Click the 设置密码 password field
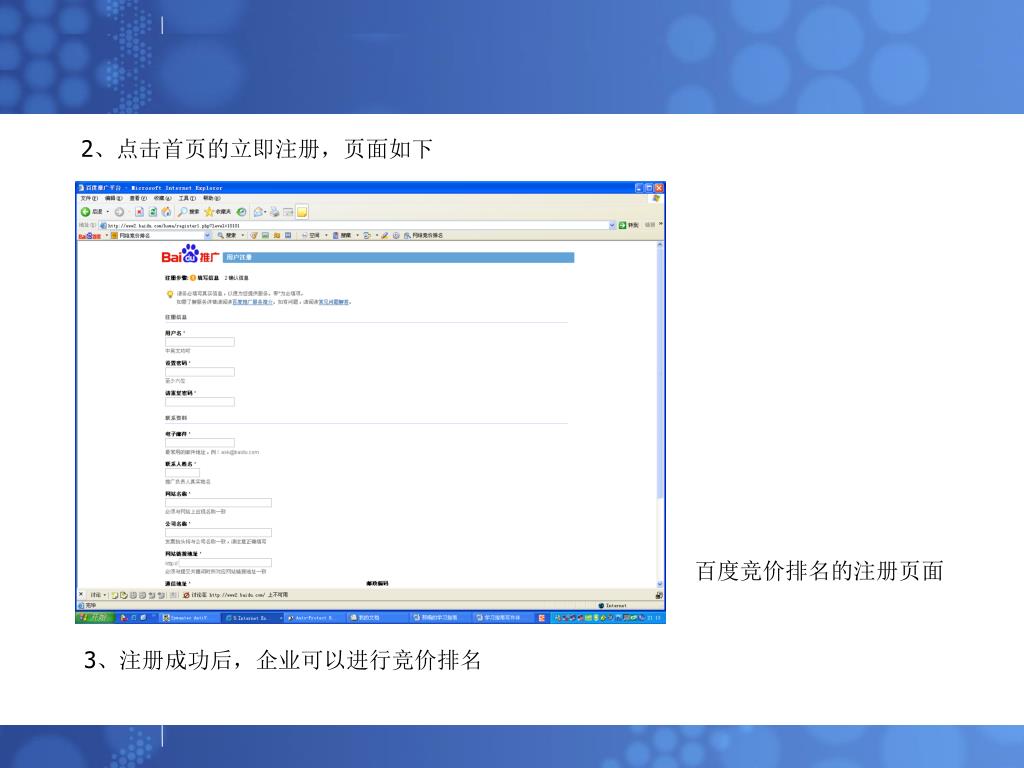The width and height of the screenshot is (1024, 768). [x=200, y=372]
